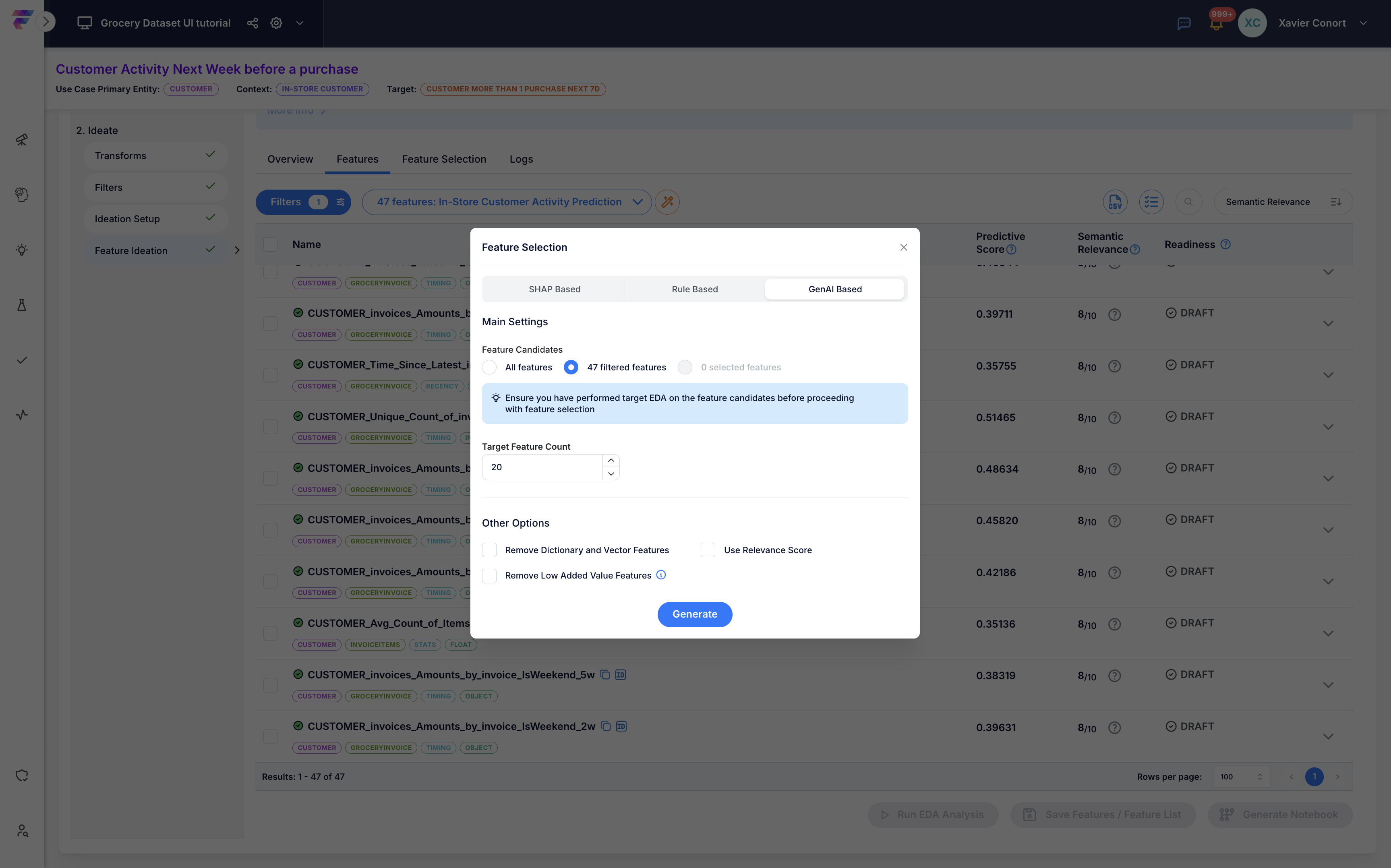Open the Logs tab
1391x868 pixels.
(521, 159)
